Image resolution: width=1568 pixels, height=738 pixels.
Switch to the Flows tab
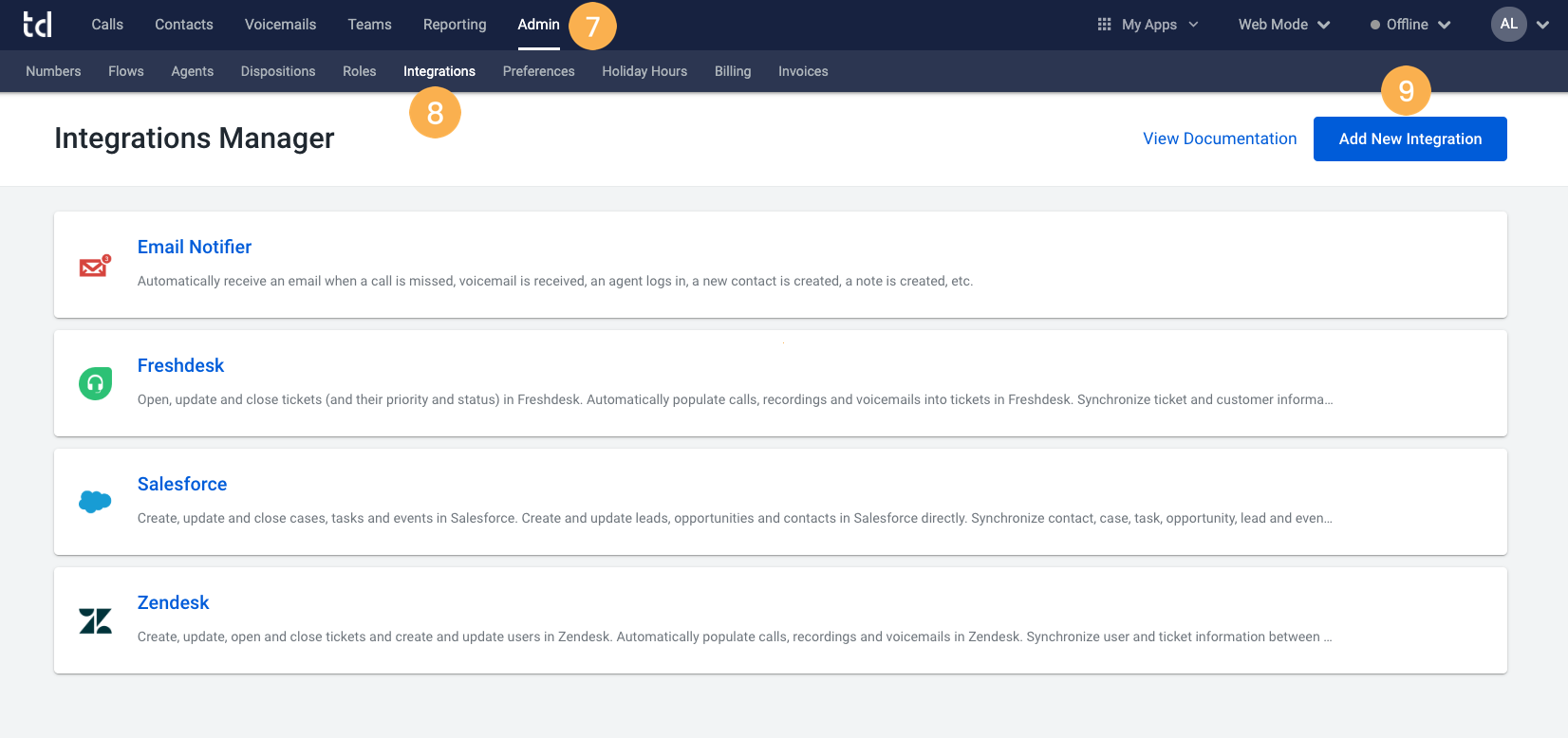(x=126, y=71)
